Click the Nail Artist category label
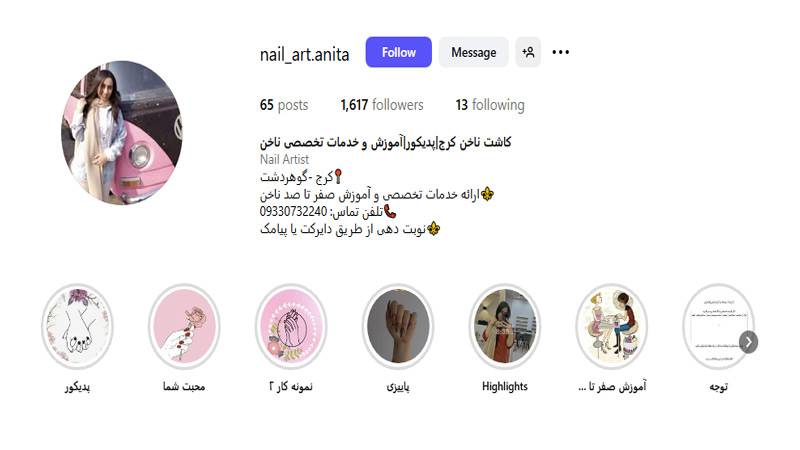This screenshot has width=800, height=450. coord(284,159)
